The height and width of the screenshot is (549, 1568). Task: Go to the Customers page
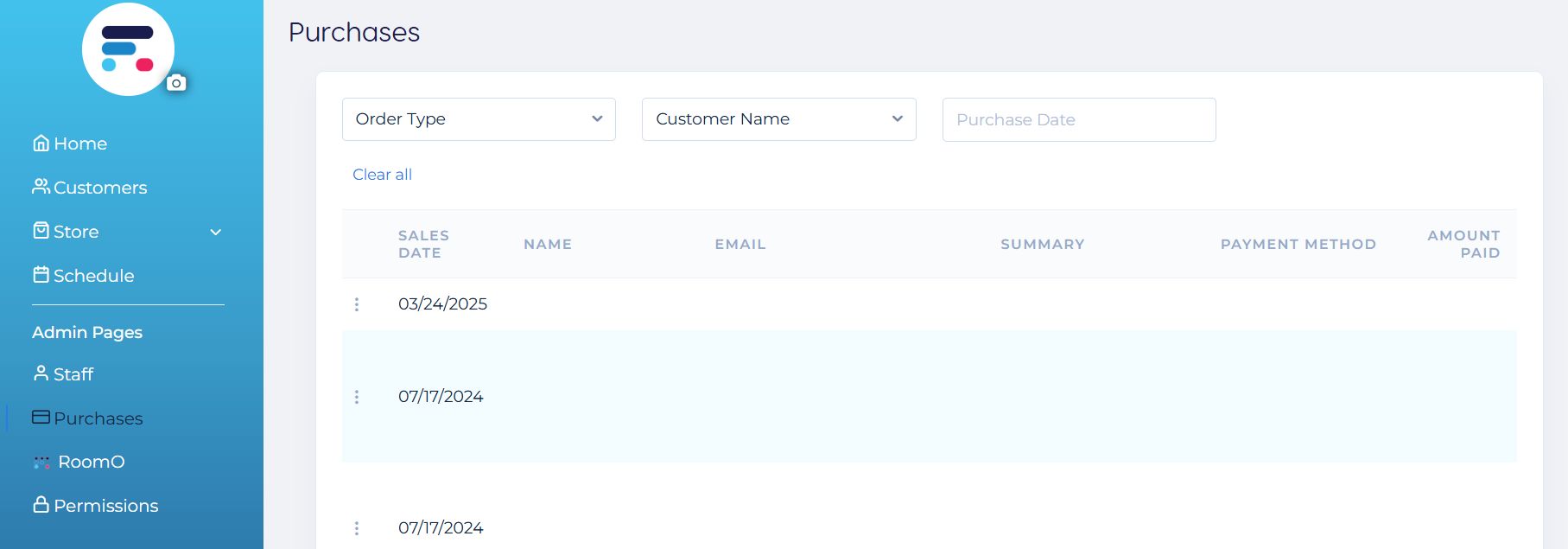coord(100,188)
